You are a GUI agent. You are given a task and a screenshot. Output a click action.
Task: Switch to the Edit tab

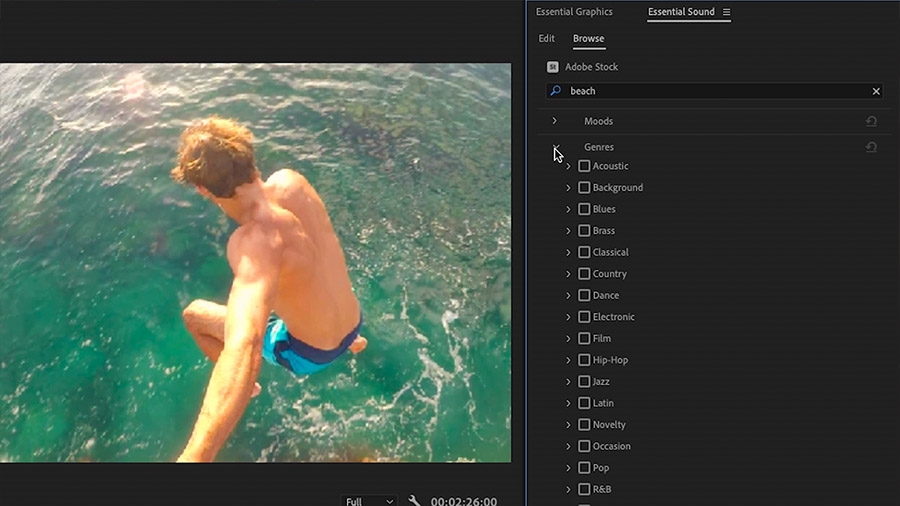(546, 38)
